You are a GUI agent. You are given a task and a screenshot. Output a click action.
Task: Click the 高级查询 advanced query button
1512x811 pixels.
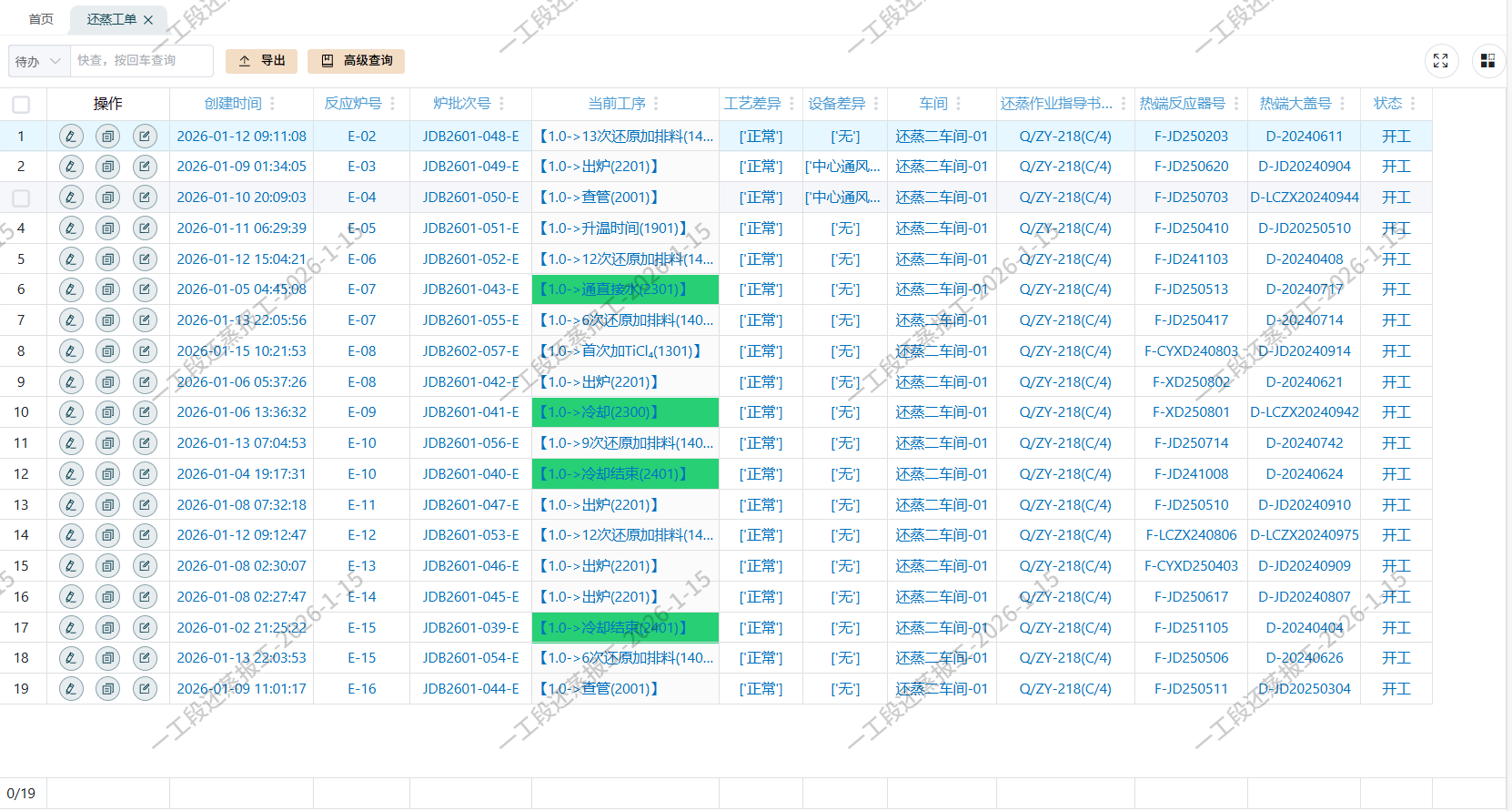[x=357, y=61]
